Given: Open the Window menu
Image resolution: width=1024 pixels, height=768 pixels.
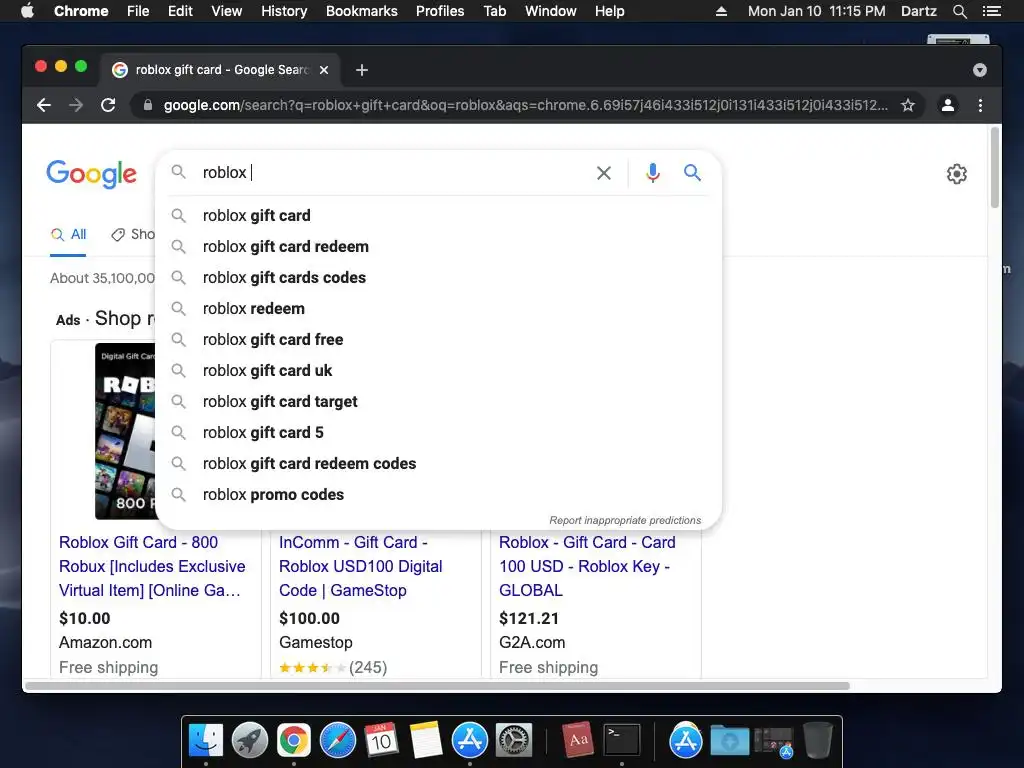Looking at the screenshot, I should tap(551, 11).
